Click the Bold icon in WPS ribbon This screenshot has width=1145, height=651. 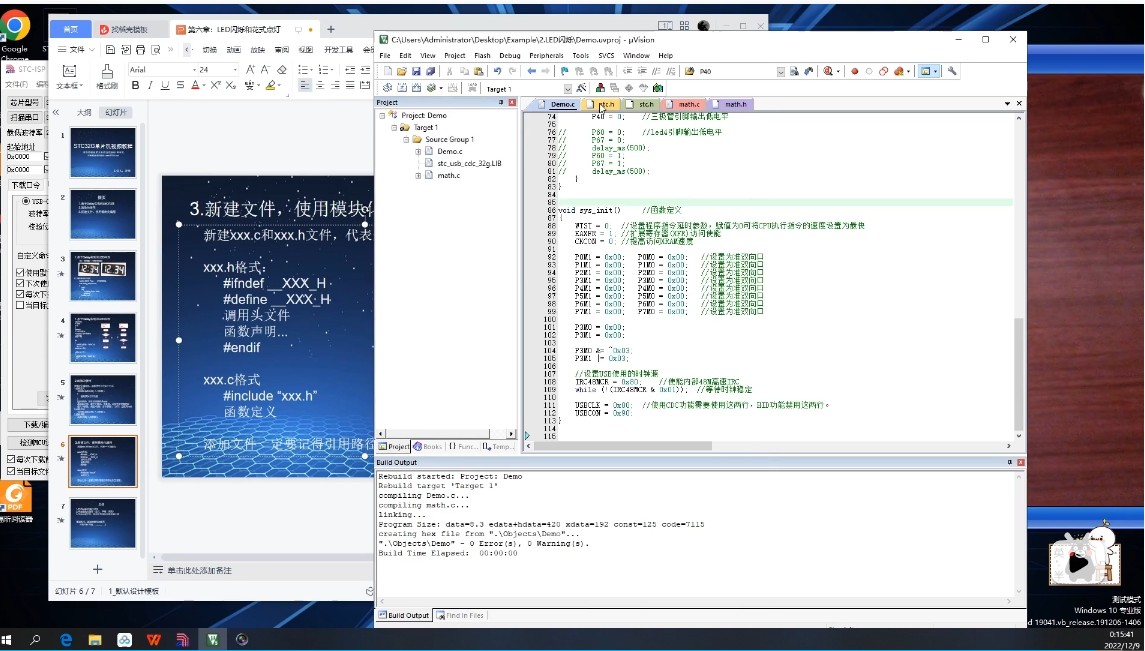pyautogui.click(x=135, y=85)
